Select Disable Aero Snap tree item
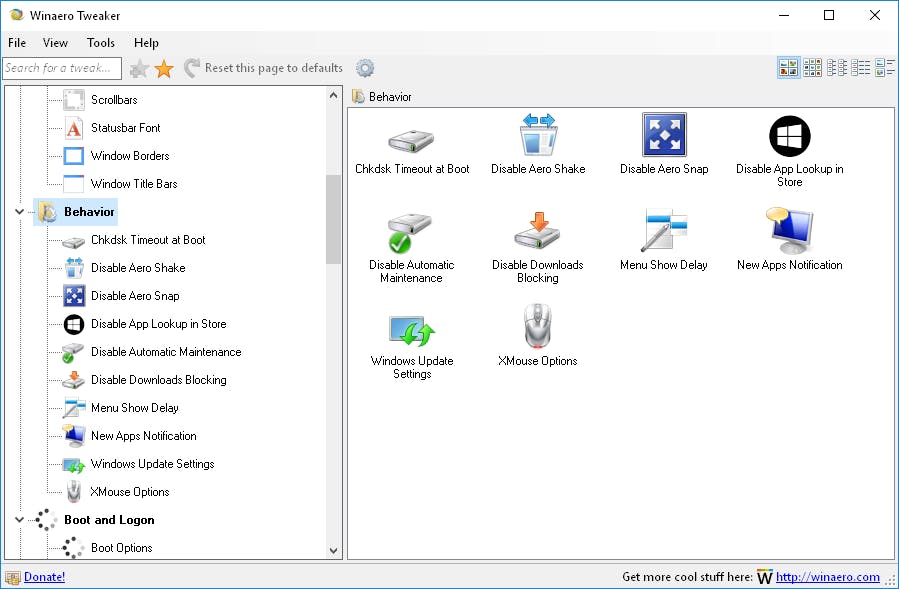 [135, 296]
